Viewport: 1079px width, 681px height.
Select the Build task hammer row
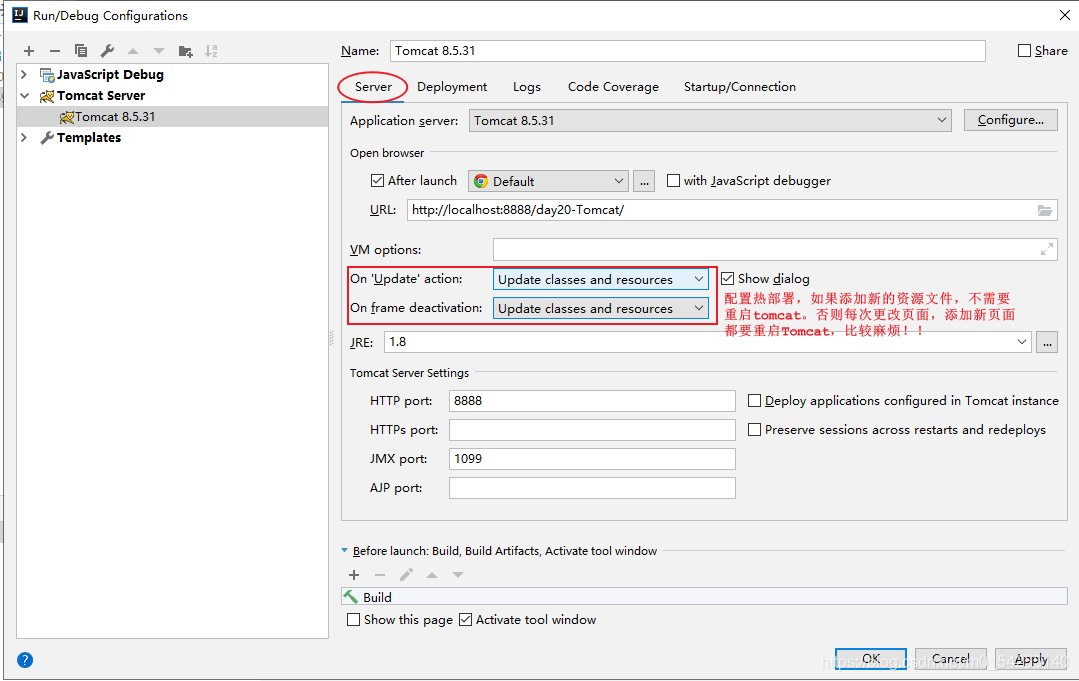704,597
